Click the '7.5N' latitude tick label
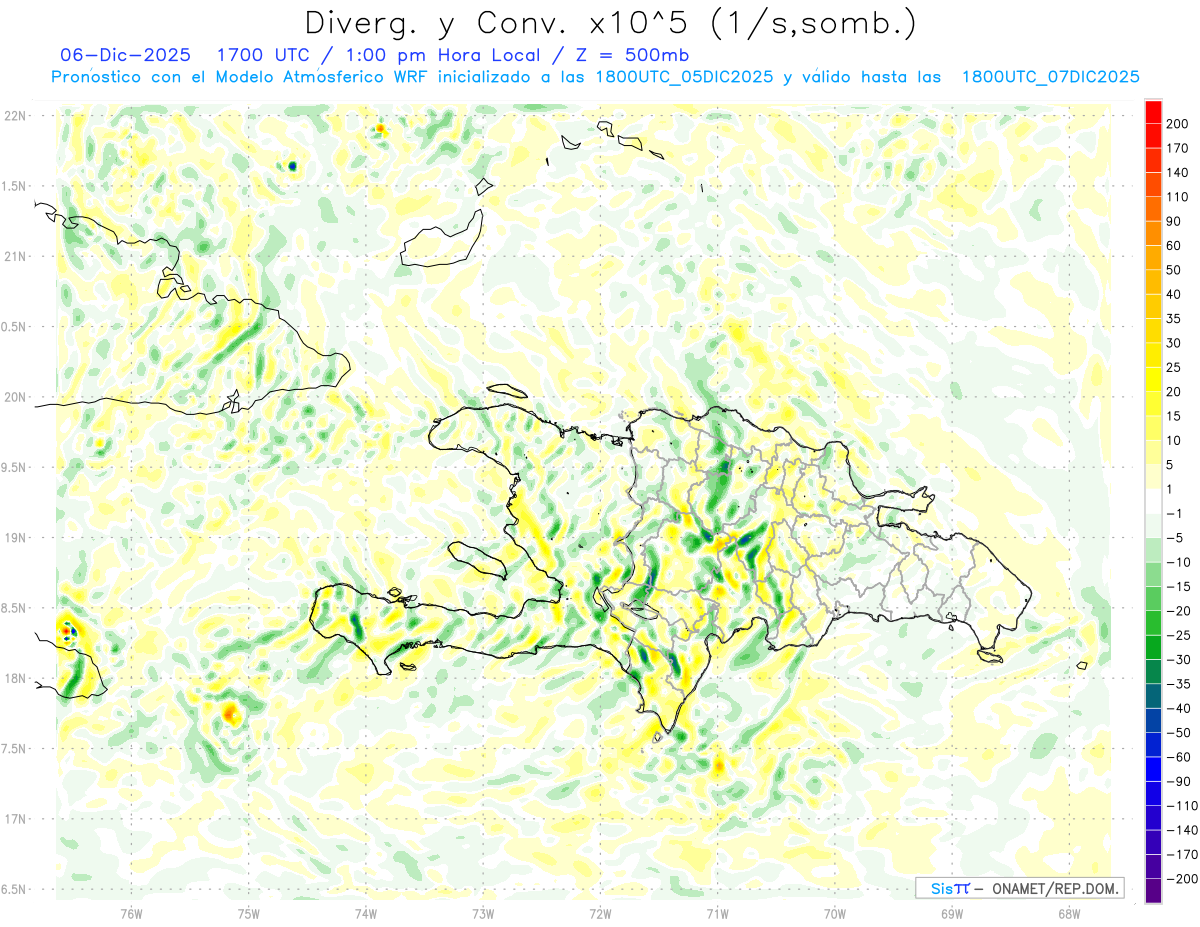Viewport: 1200px width, 927px height. (x=15, y=749)
